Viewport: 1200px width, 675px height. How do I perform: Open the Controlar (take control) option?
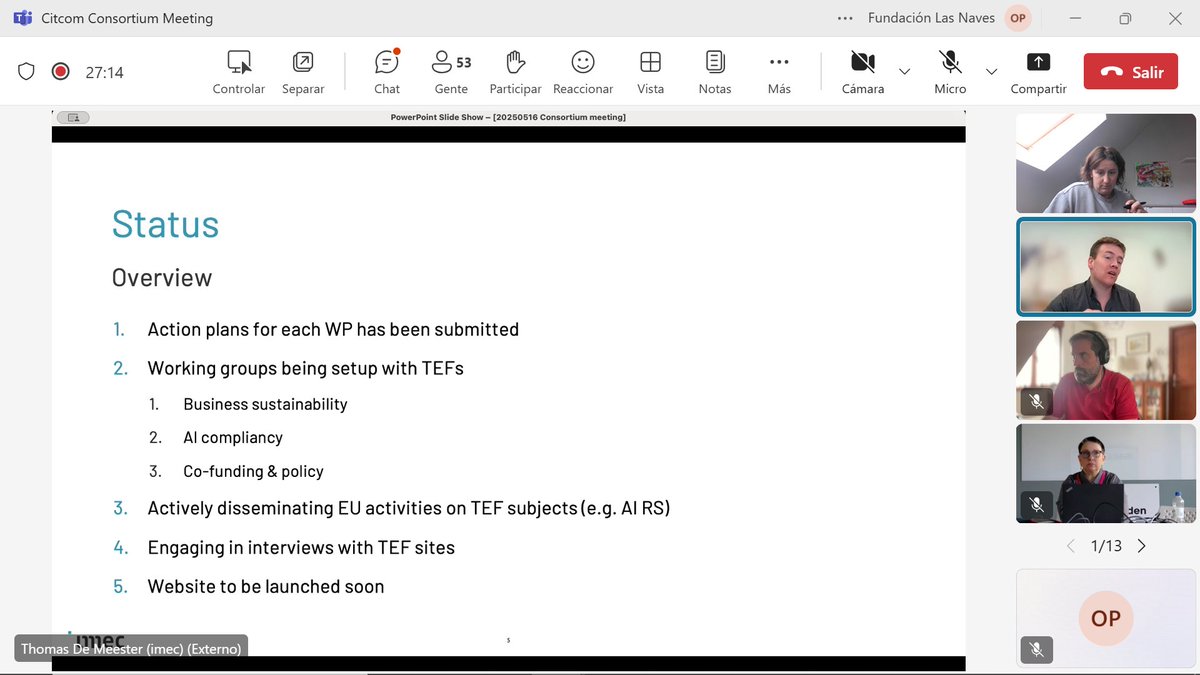coord(239,72)
